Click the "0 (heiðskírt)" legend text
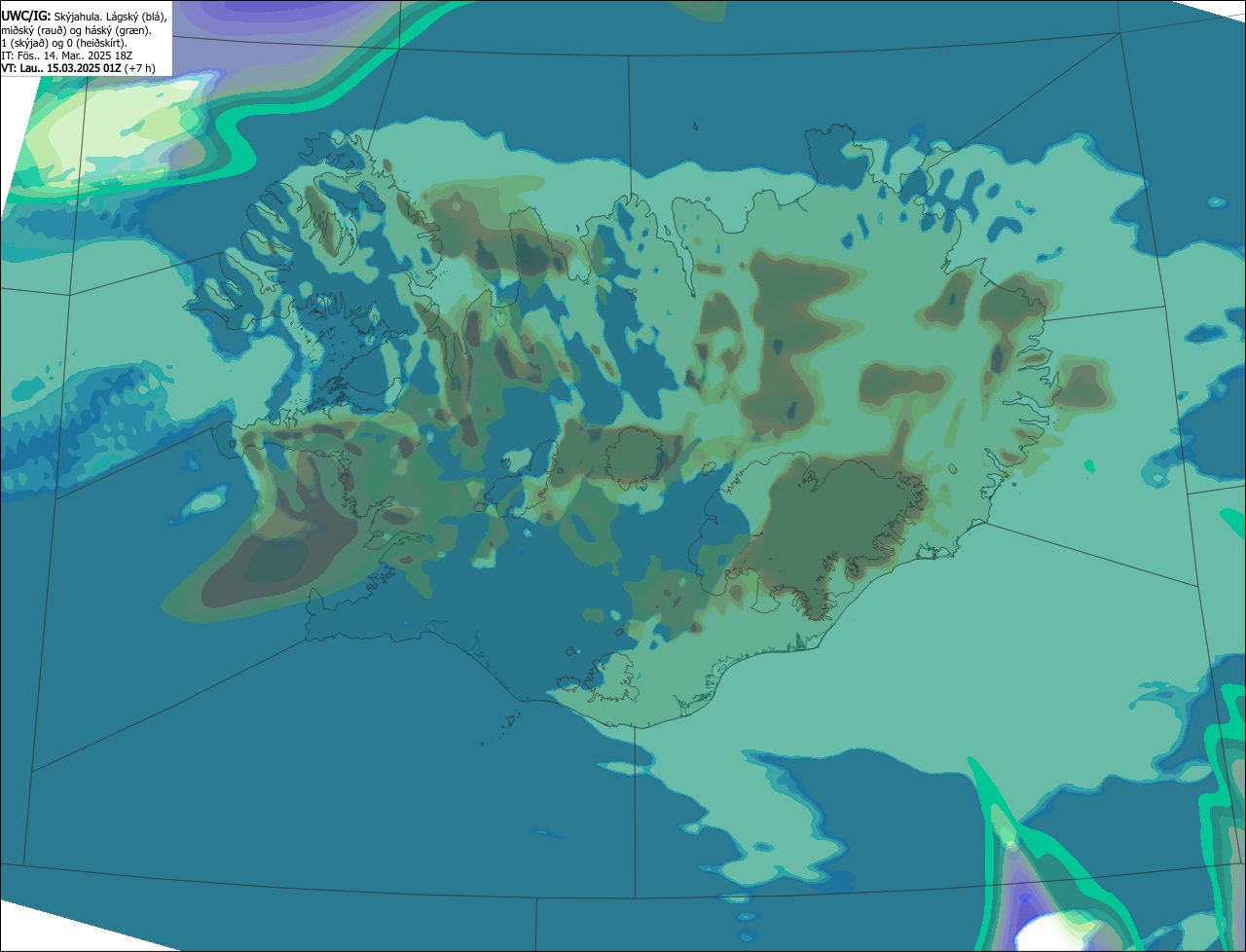The width and height of the screenshot is (1246, 952). pyautogui.click(x=96, y=44)
